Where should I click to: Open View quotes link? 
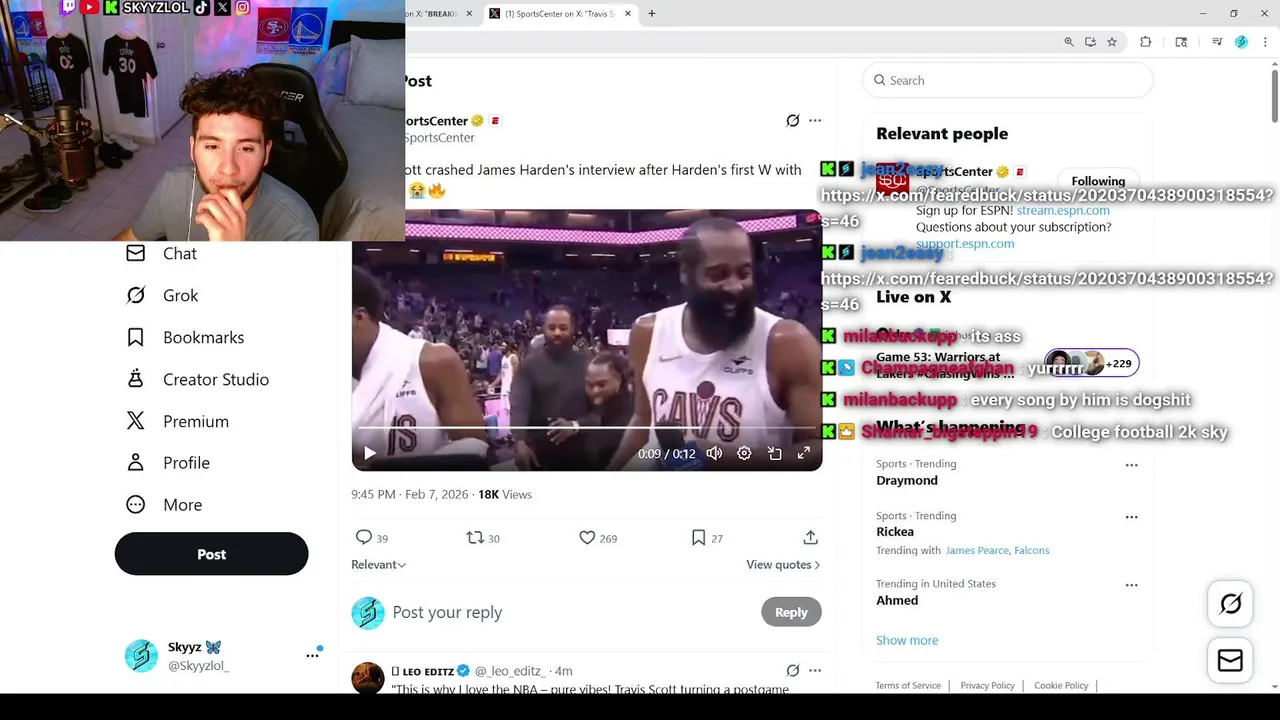783,564
